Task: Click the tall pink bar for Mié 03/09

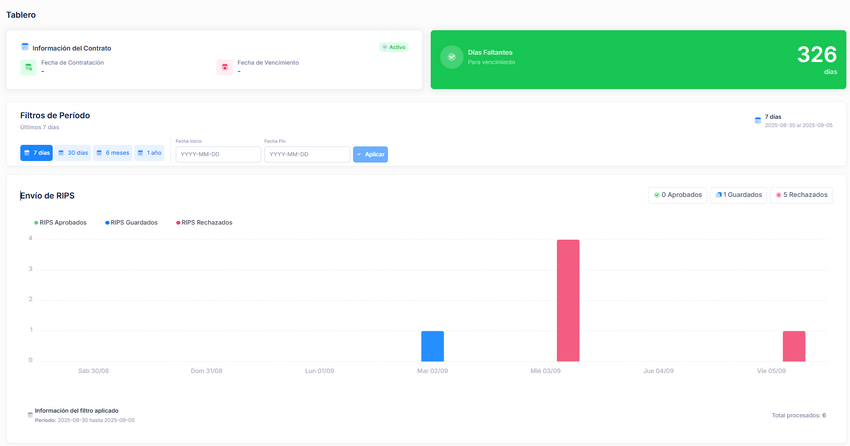Action: [568, 300]
